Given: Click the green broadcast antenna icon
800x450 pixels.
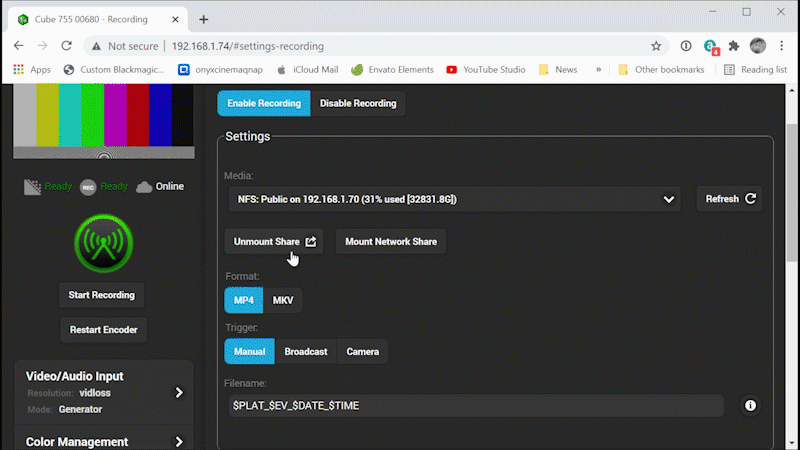Looking at the screenshot, I should coord(103,245).
